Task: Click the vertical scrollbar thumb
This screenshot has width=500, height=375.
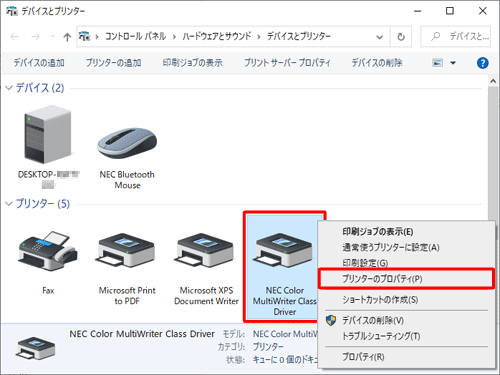Action: 493,153
